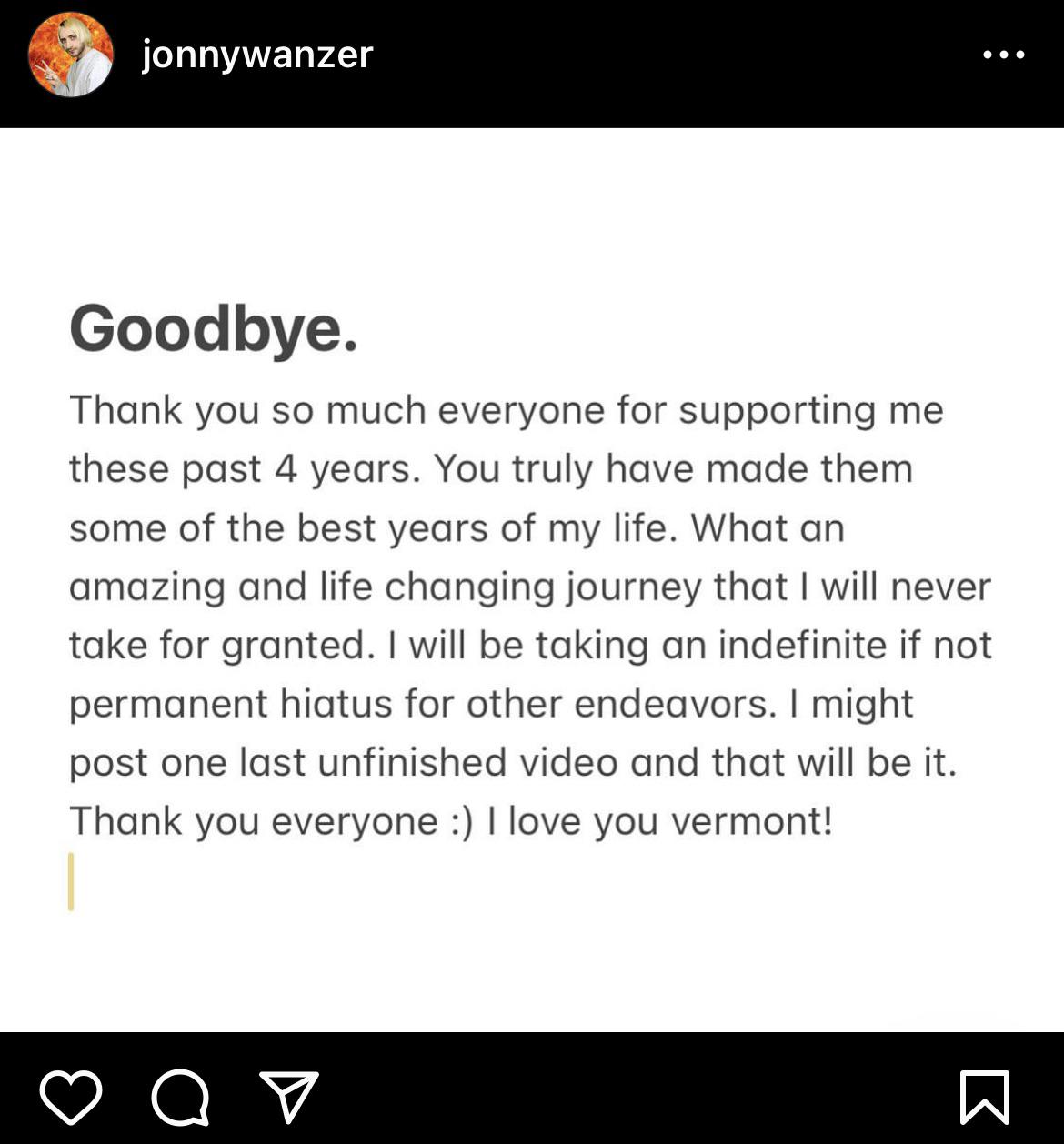Open the three-dot more options menu
1064x1144 pixels.
[x=1004, y=55]
